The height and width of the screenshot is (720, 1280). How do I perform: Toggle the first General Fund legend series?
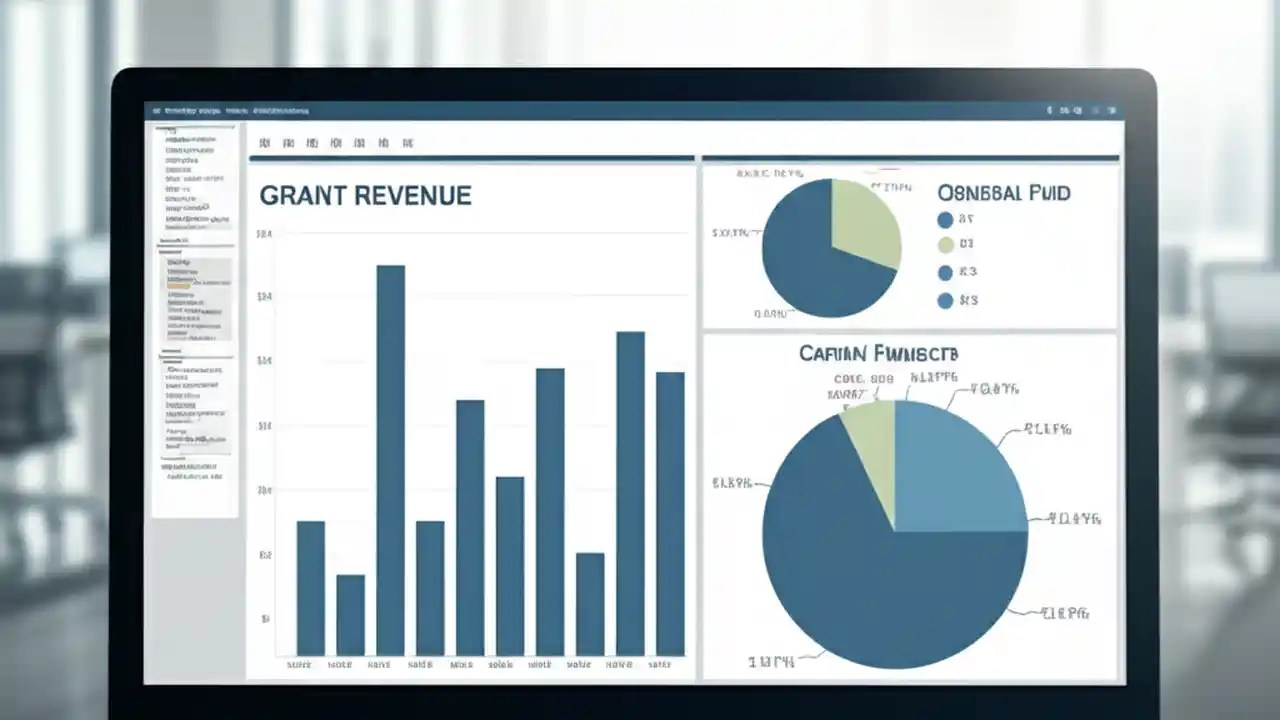pos(945,220)
